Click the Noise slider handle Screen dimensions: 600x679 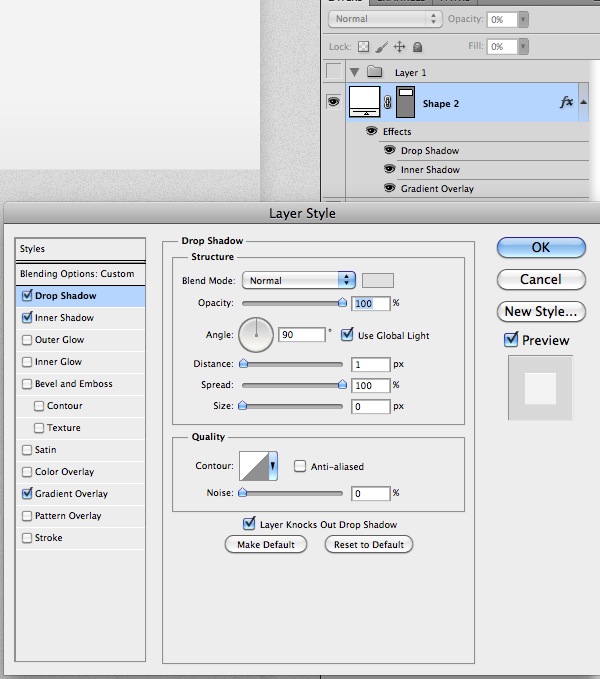(243, 492)
